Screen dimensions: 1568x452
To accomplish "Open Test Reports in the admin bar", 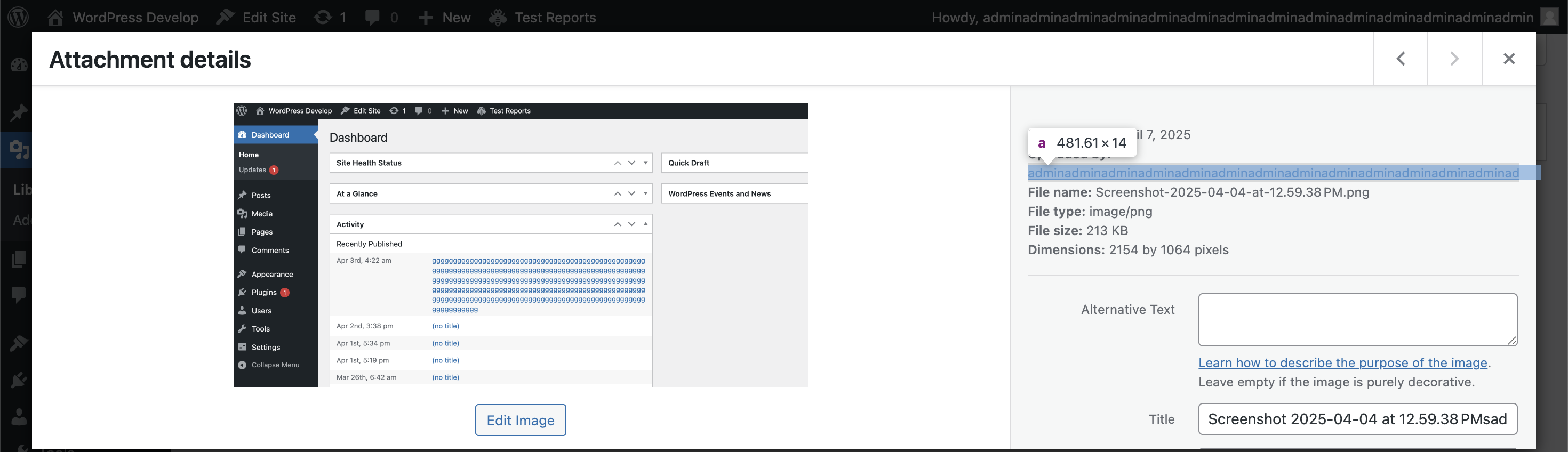I will pyautogui.click(x=542, y=17).
